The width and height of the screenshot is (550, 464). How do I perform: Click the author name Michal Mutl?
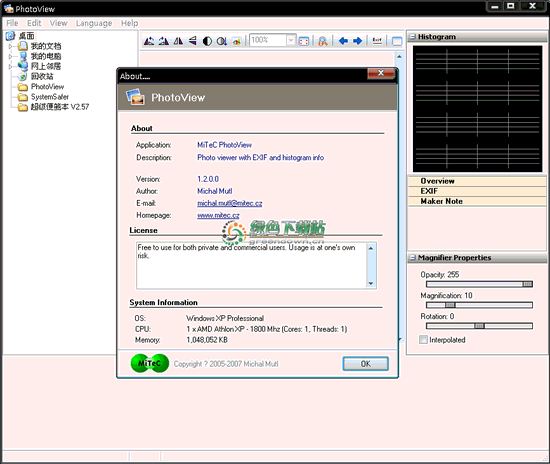pyautogui.click(x=214, y=191)
